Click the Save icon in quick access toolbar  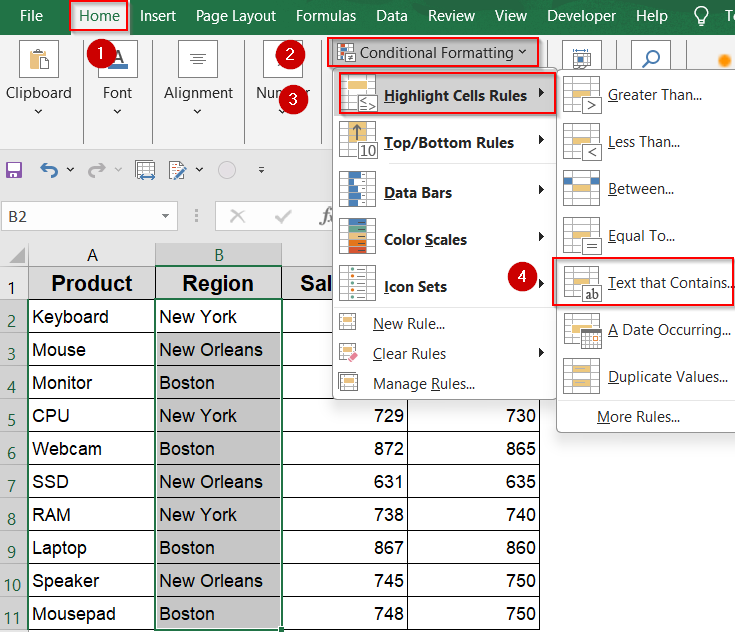[14, 170]
